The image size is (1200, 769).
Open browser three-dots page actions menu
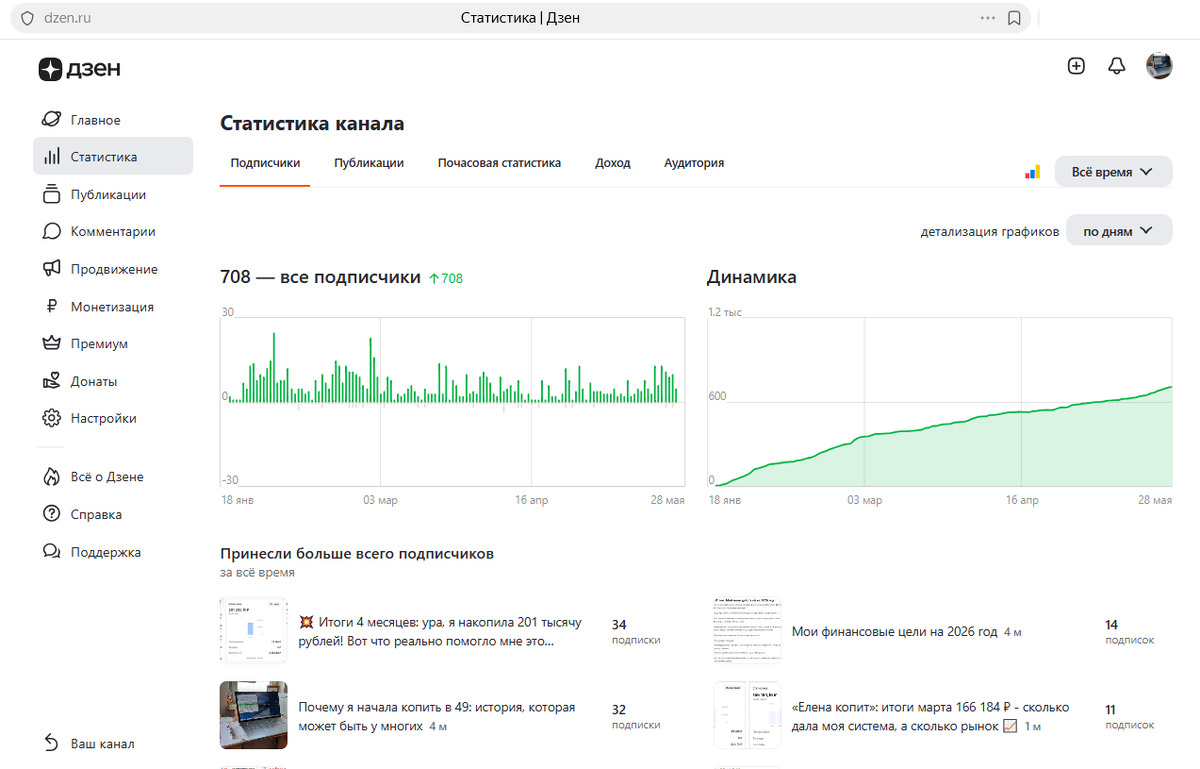(x=988, y=18)
